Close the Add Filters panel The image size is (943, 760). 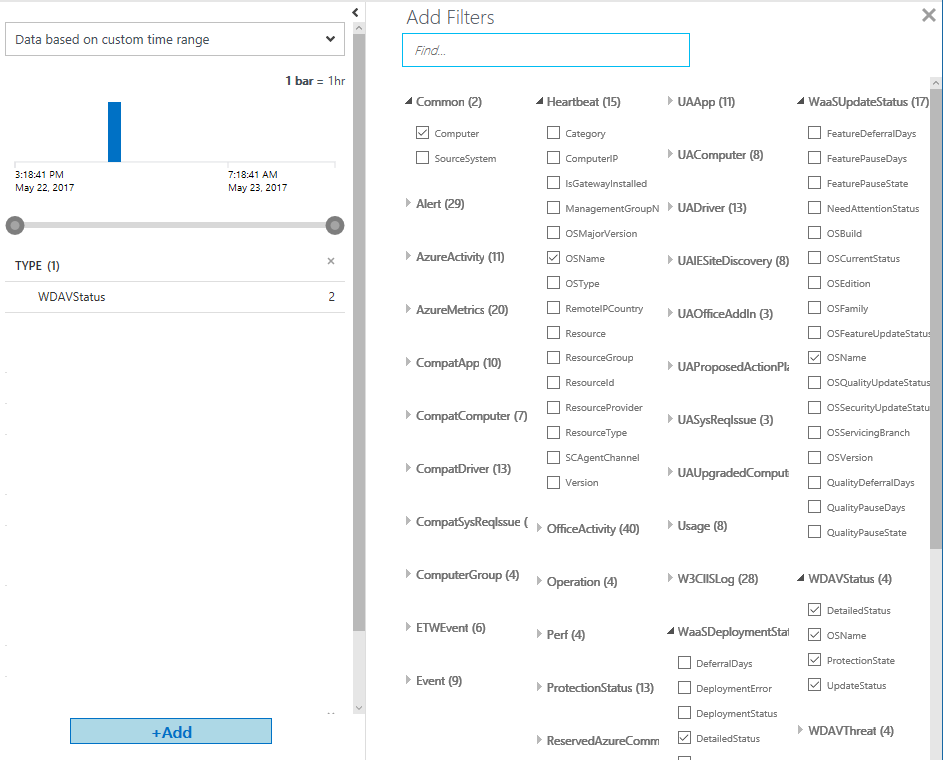928,15
